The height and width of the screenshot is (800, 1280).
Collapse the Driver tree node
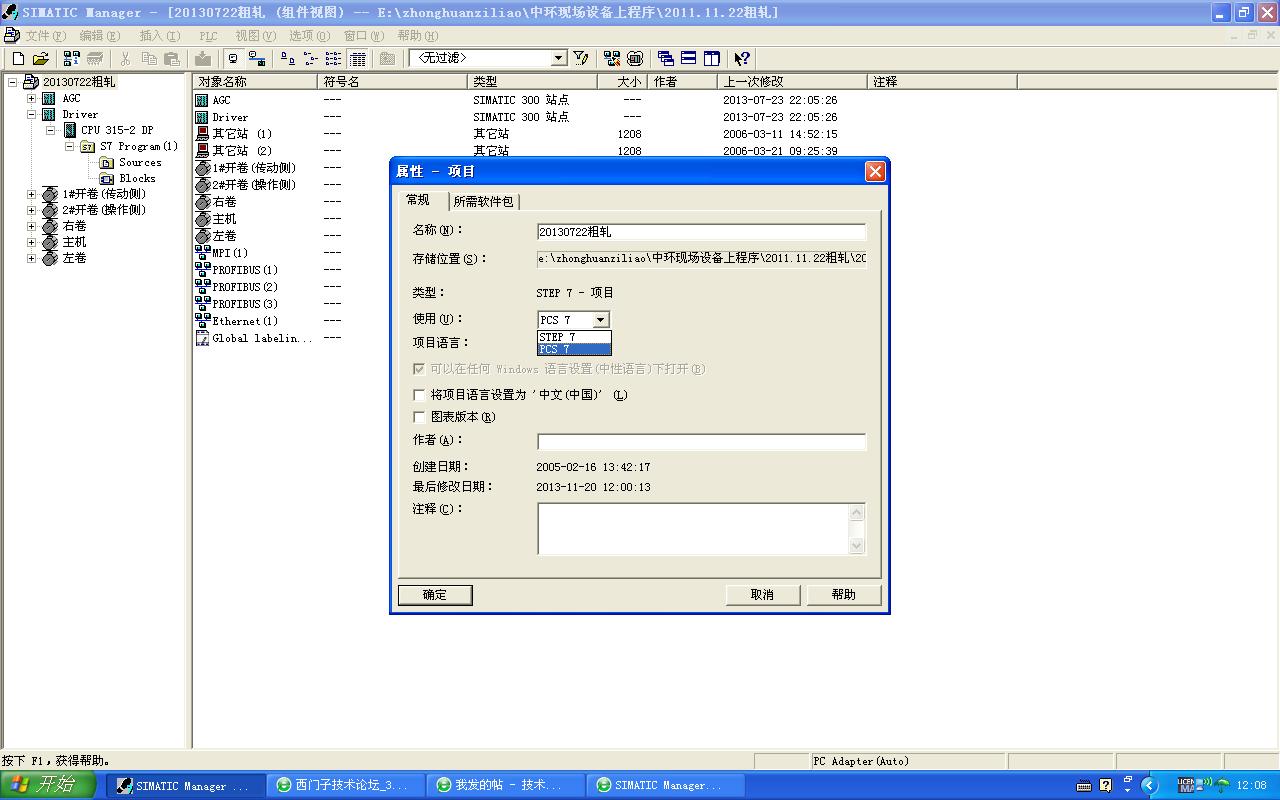click(31, 114)
